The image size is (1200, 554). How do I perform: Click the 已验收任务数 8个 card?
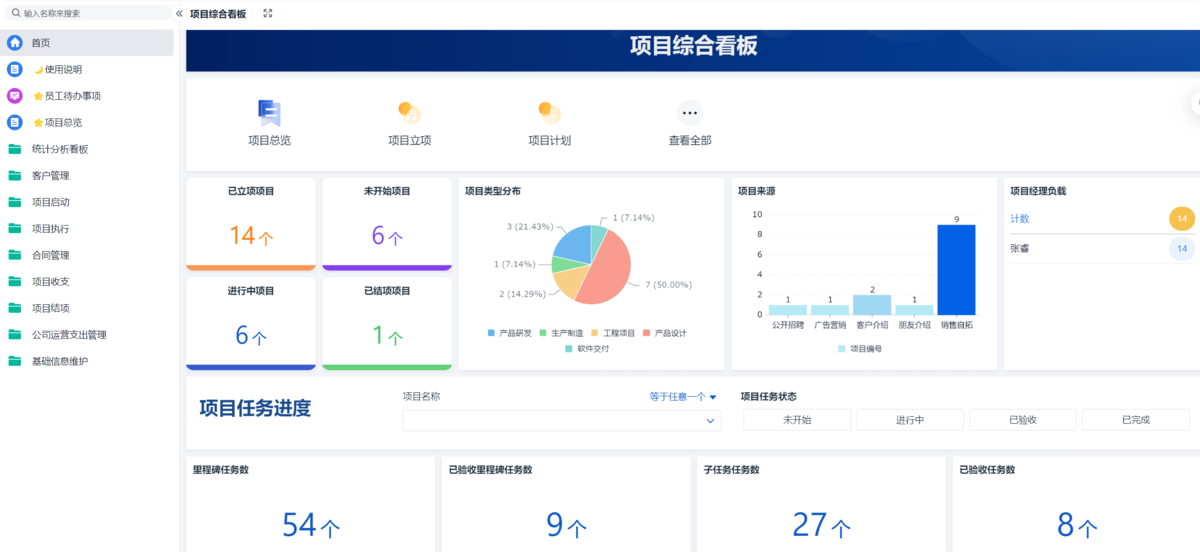1076,506
